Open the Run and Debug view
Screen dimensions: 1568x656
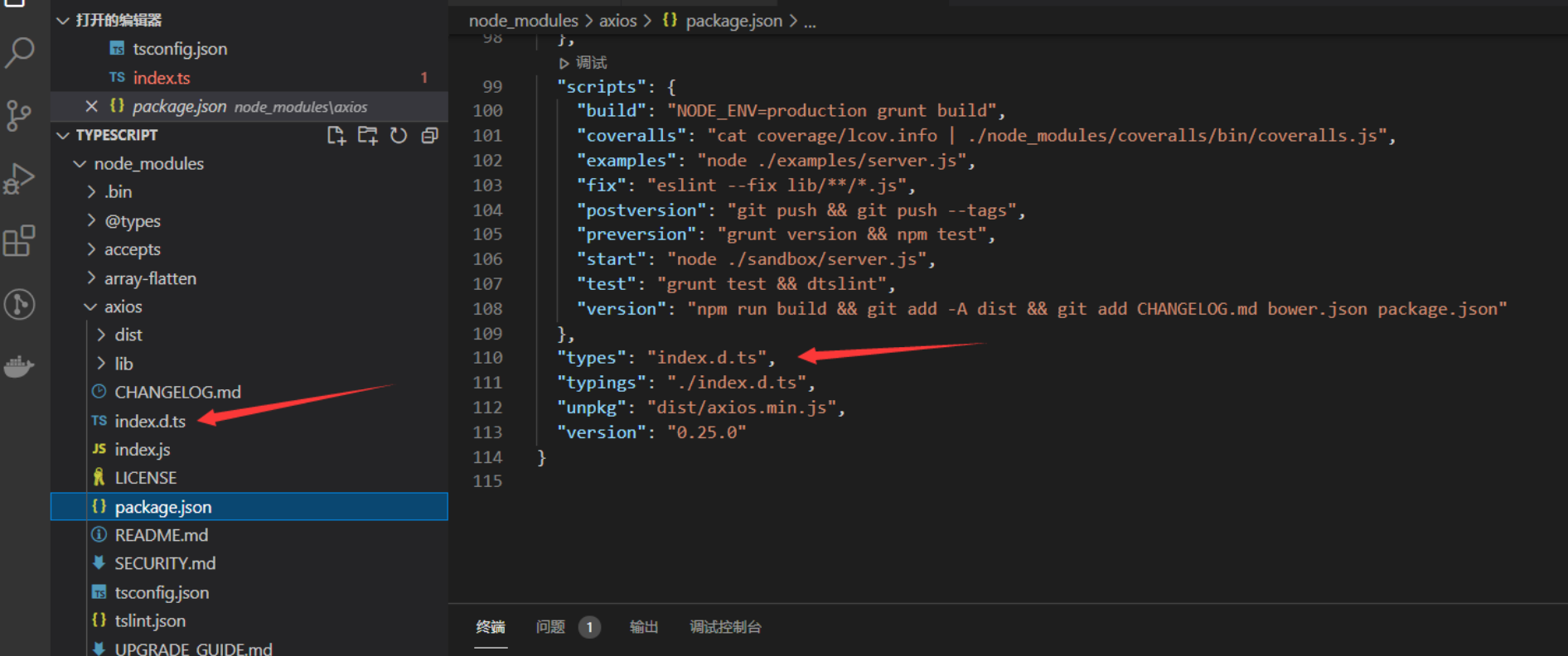click(19, 178)
